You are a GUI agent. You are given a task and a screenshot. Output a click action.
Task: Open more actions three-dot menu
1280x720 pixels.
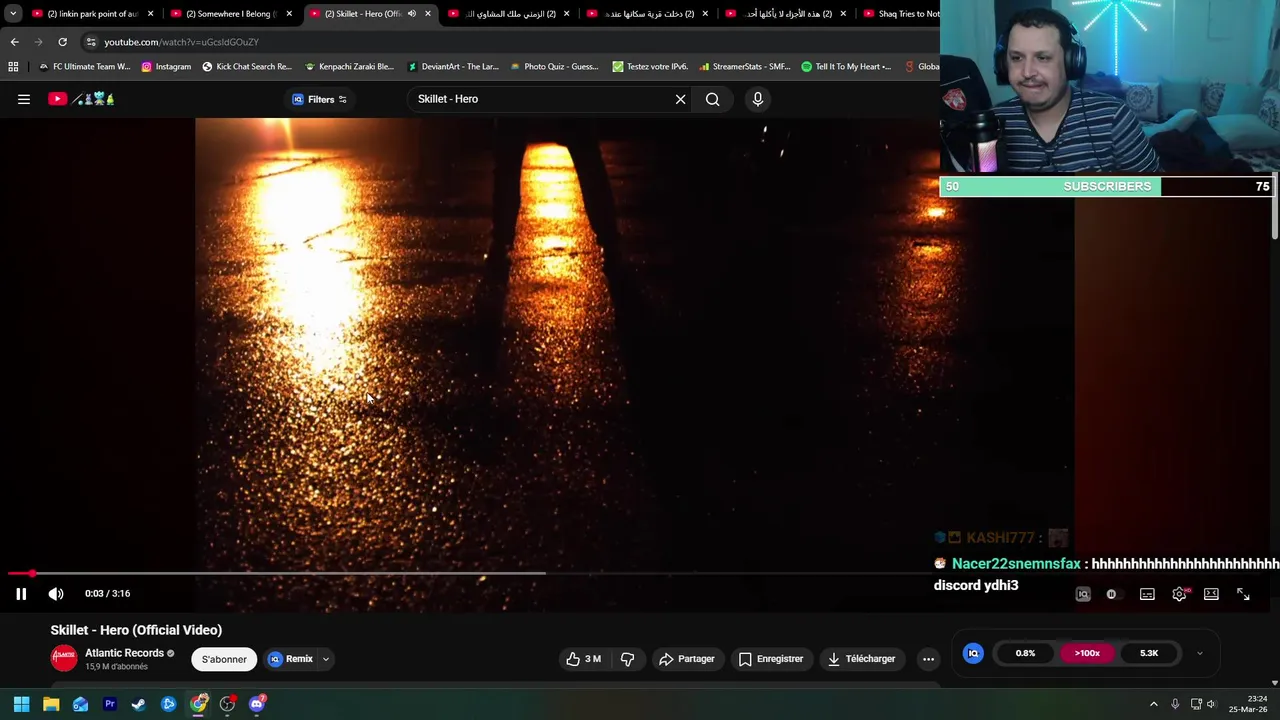tap(928, 659)
